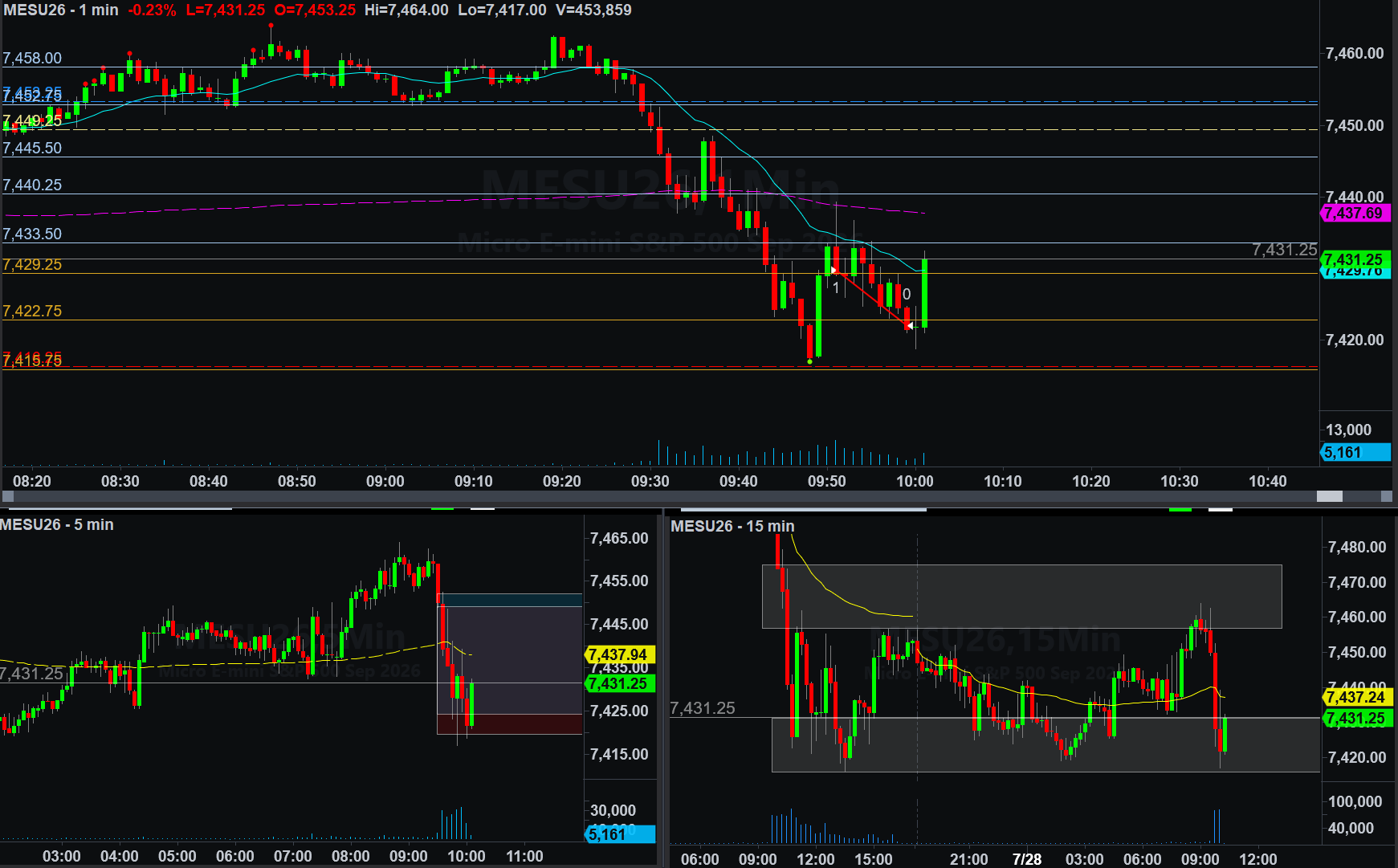This screenshot has width=1398, height=868.
Task: Click the cyan 5,161 volume marker on 1 min chart
Action: pyautogui.click(x=1355, y=452)
